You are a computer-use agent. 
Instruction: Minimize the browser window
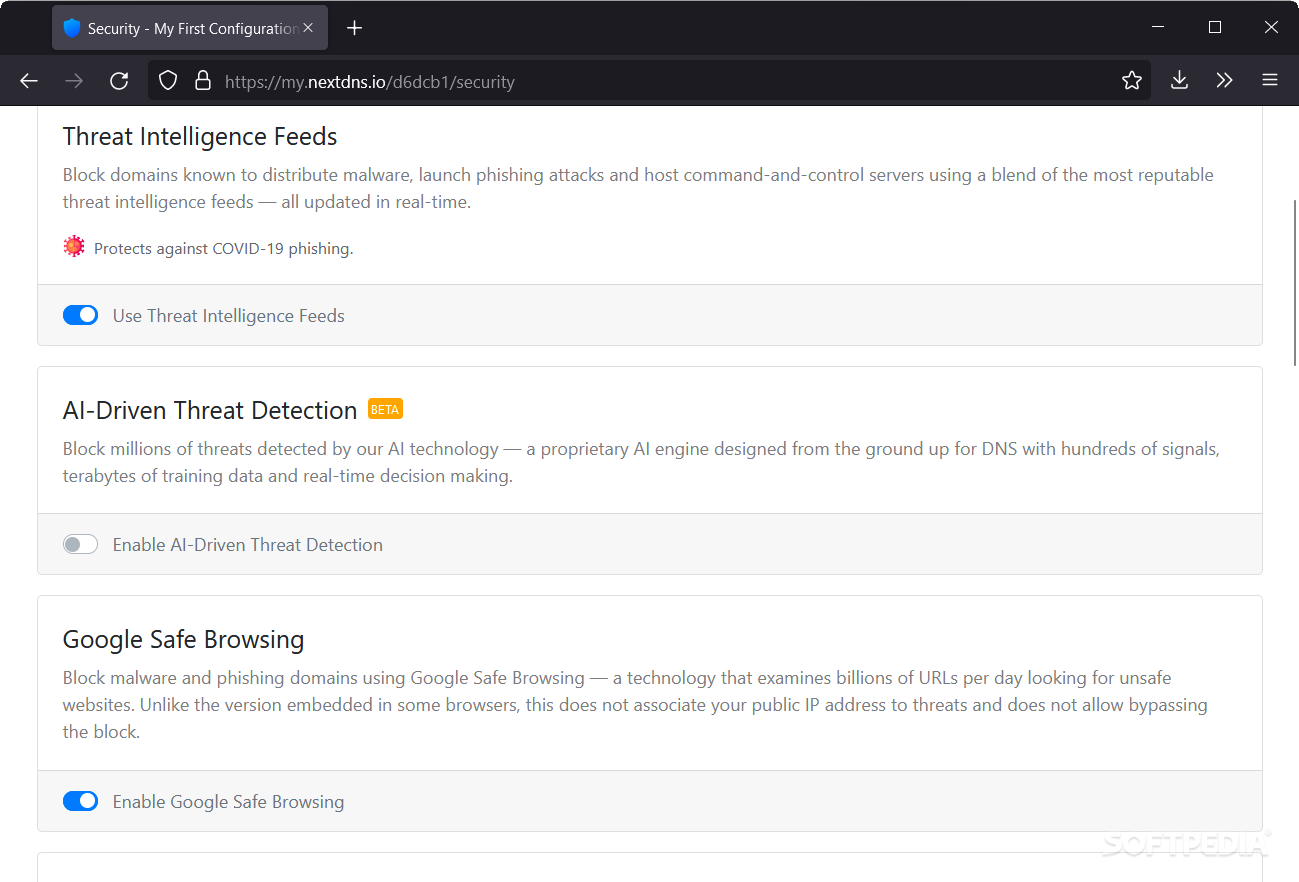[1158, 28]
